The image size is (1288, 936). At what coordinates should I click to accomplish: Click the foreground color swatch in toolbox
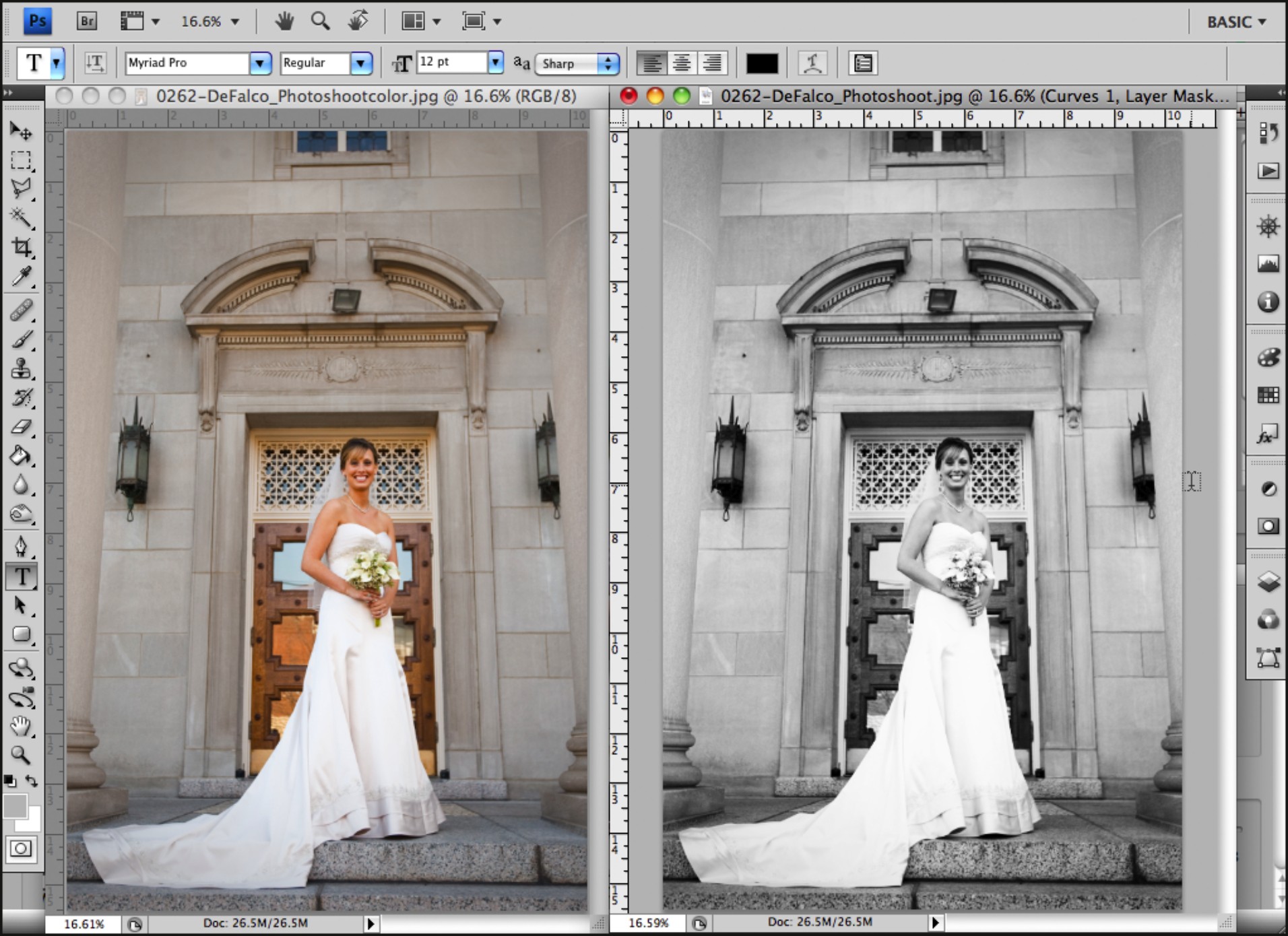point(13,805)
